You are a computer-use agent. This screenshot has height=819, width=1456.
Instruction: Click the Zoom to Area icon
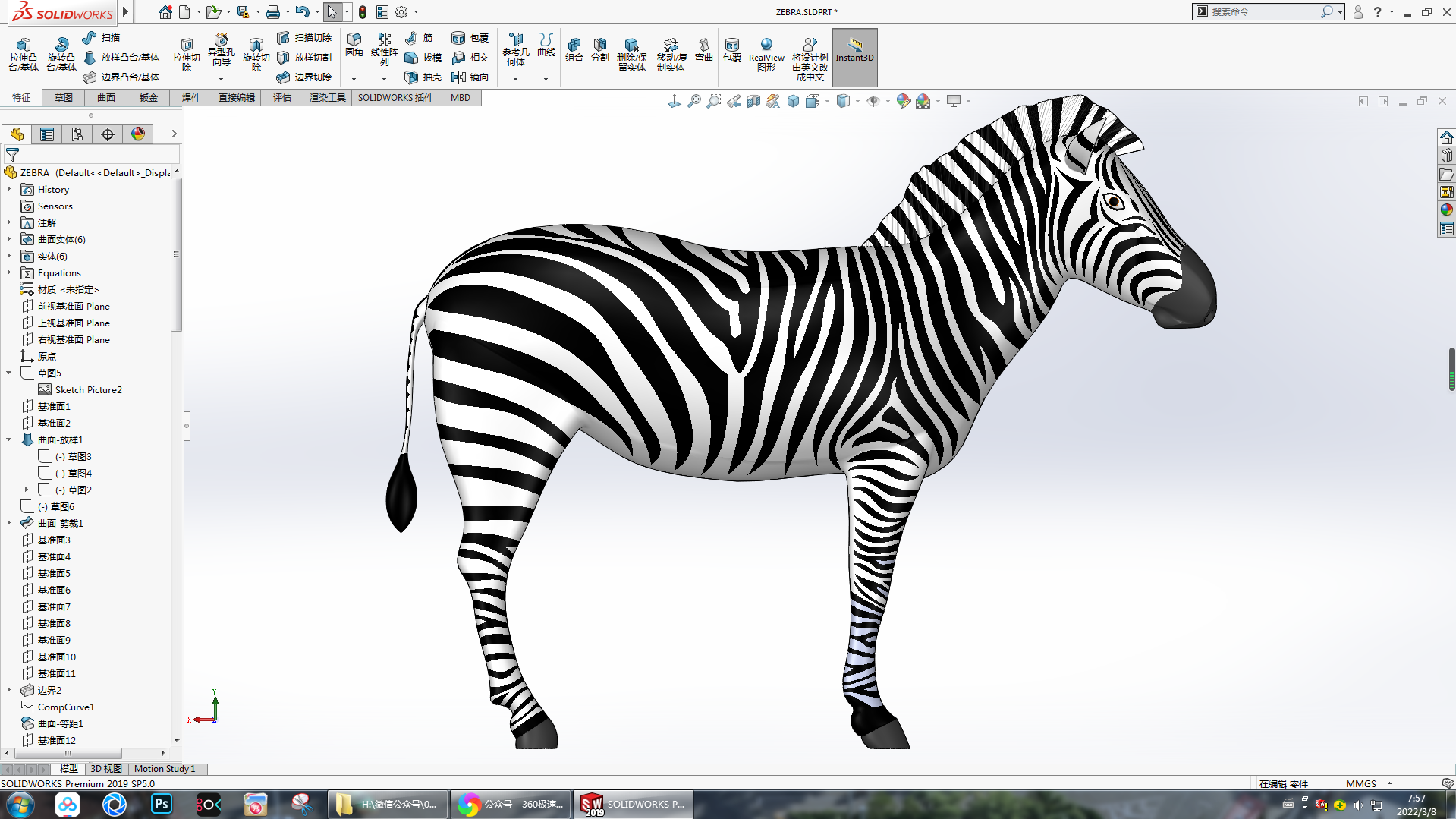[x=714, y=101]
